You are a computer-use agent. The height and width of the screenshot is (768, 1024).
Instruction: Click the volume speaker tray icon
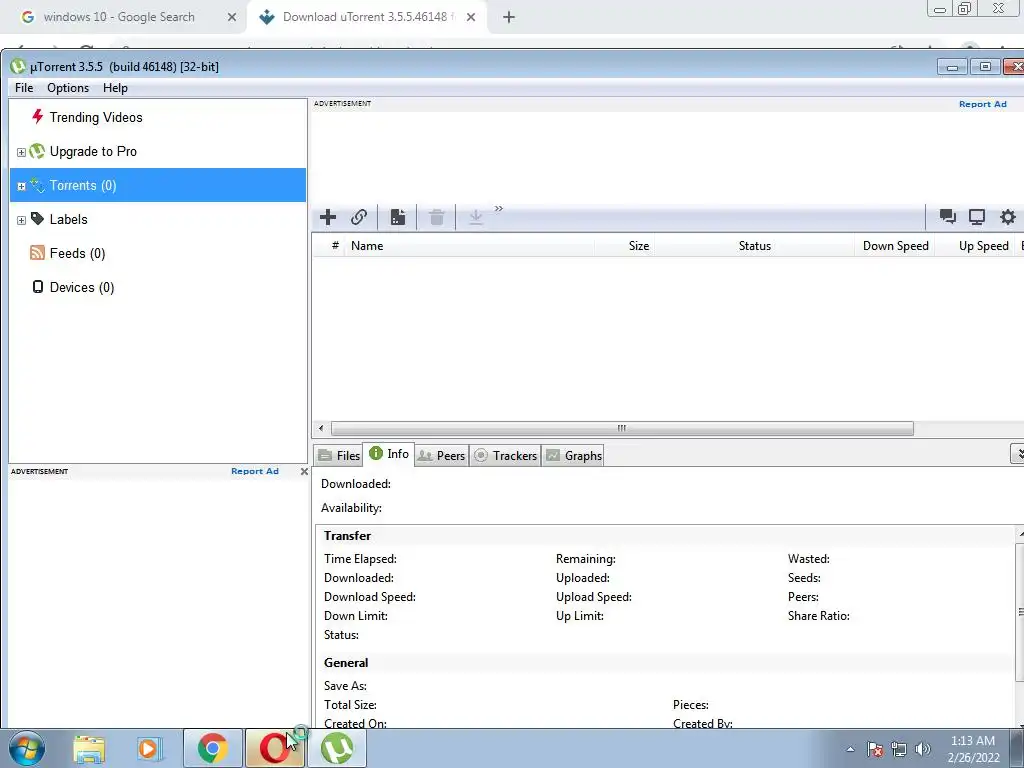(922, 749)
